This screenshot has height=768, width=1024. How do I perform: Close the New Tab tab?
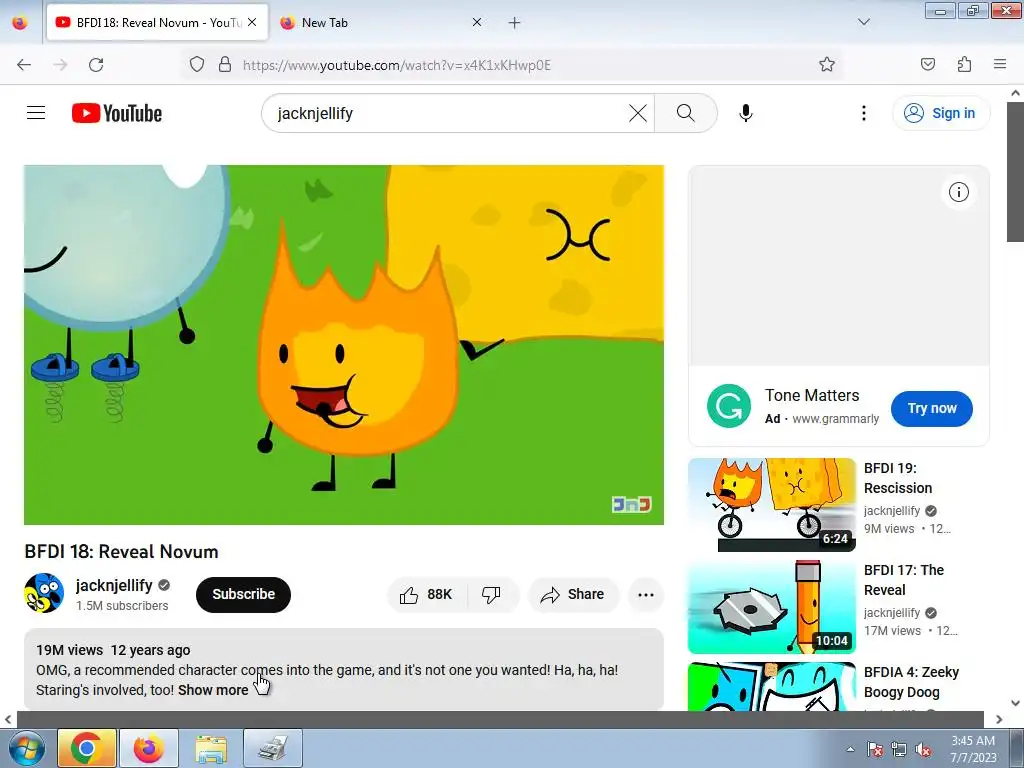point(477,22)
